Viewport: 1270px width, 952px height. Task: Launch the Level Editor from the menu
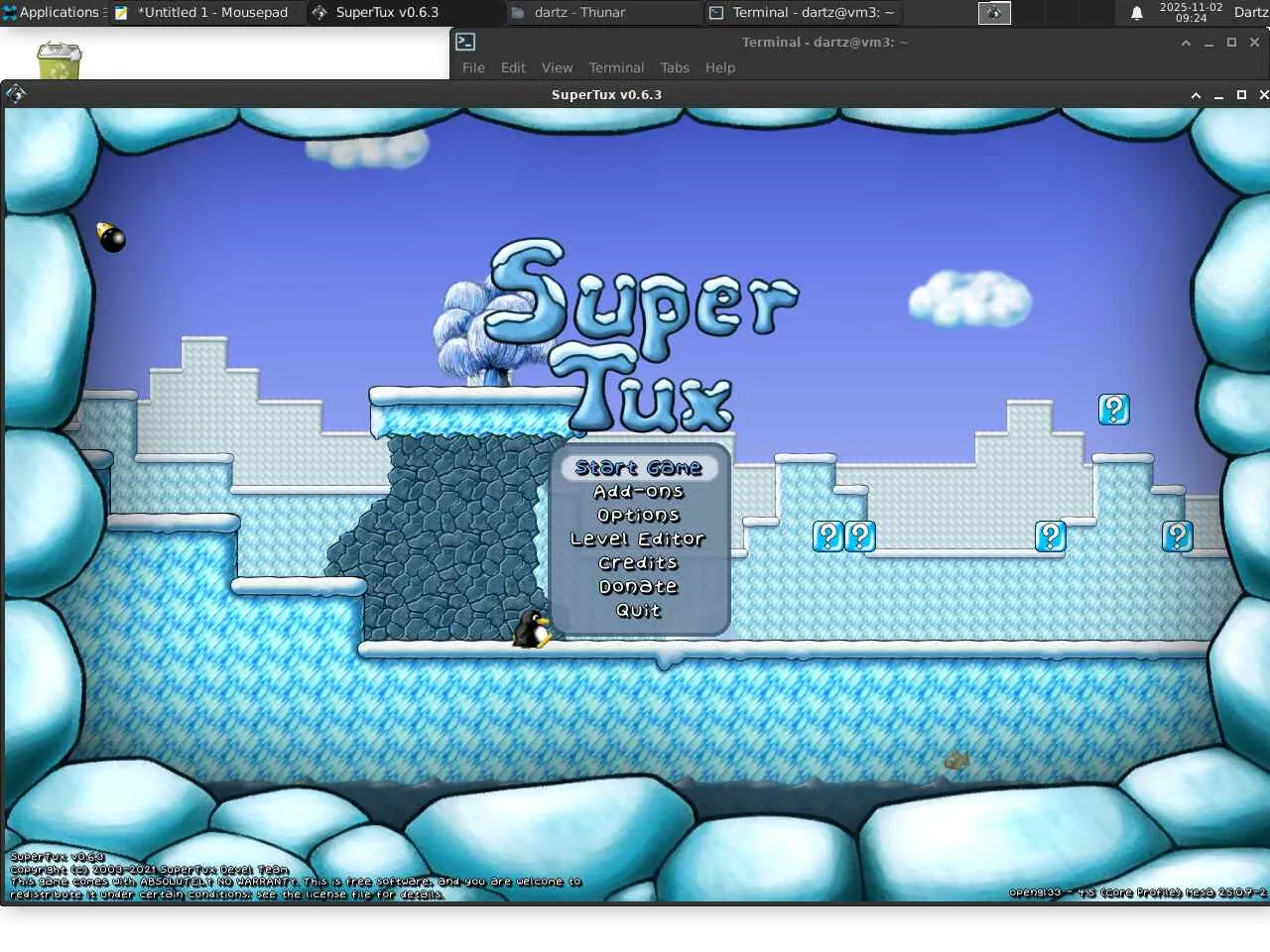pyautogui.click(x=637, y=539)
